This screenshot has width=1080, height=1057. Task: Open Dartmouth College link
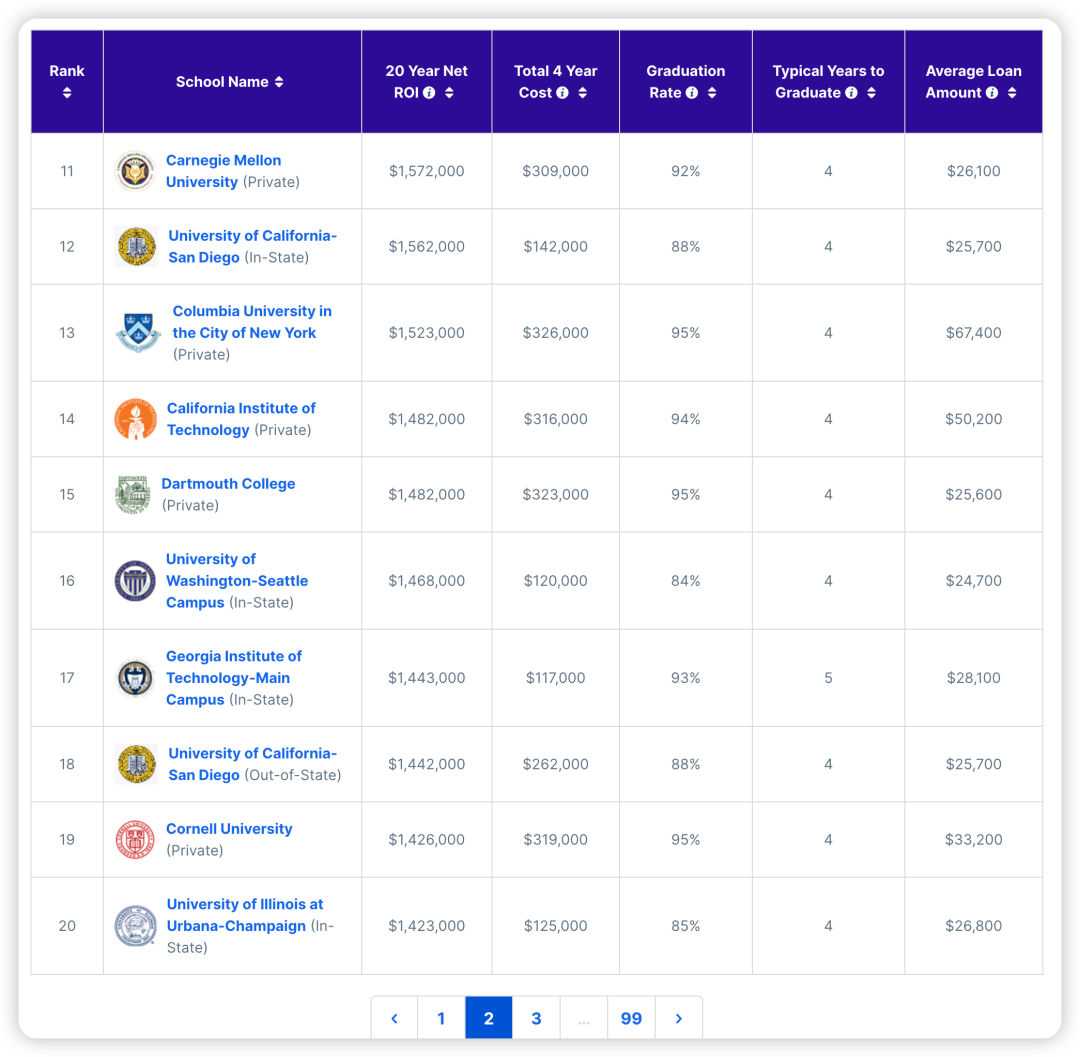pos(229,484)
